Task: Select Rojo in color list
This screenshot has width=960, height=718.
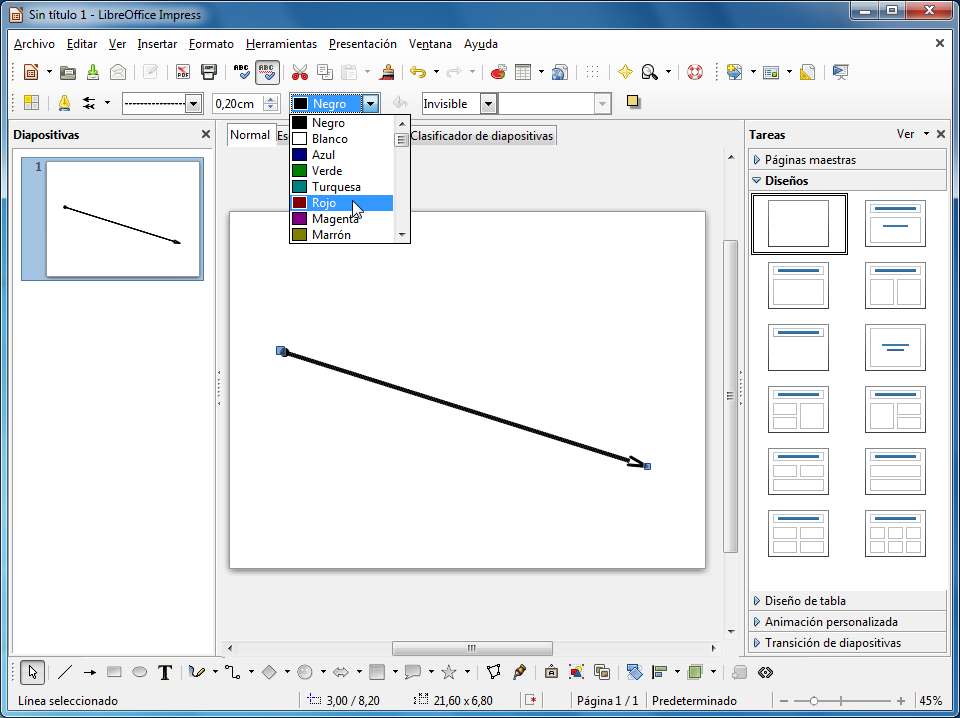Action: tap(342, 203)
